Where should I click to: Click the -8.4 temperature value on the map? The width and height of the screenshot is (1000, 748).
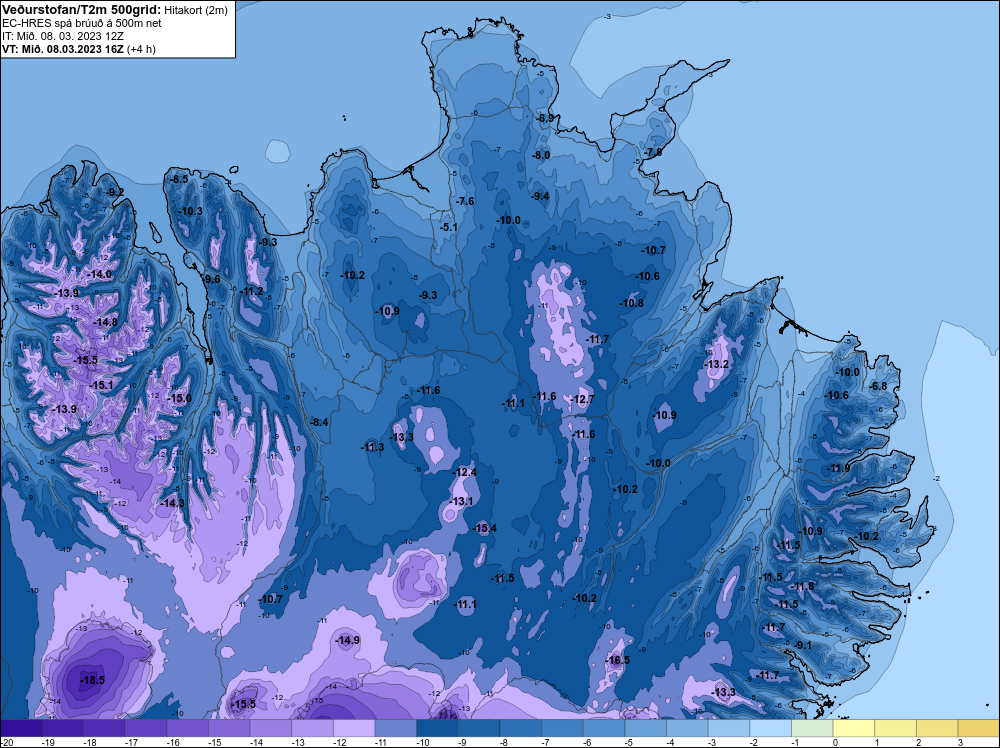318,422
